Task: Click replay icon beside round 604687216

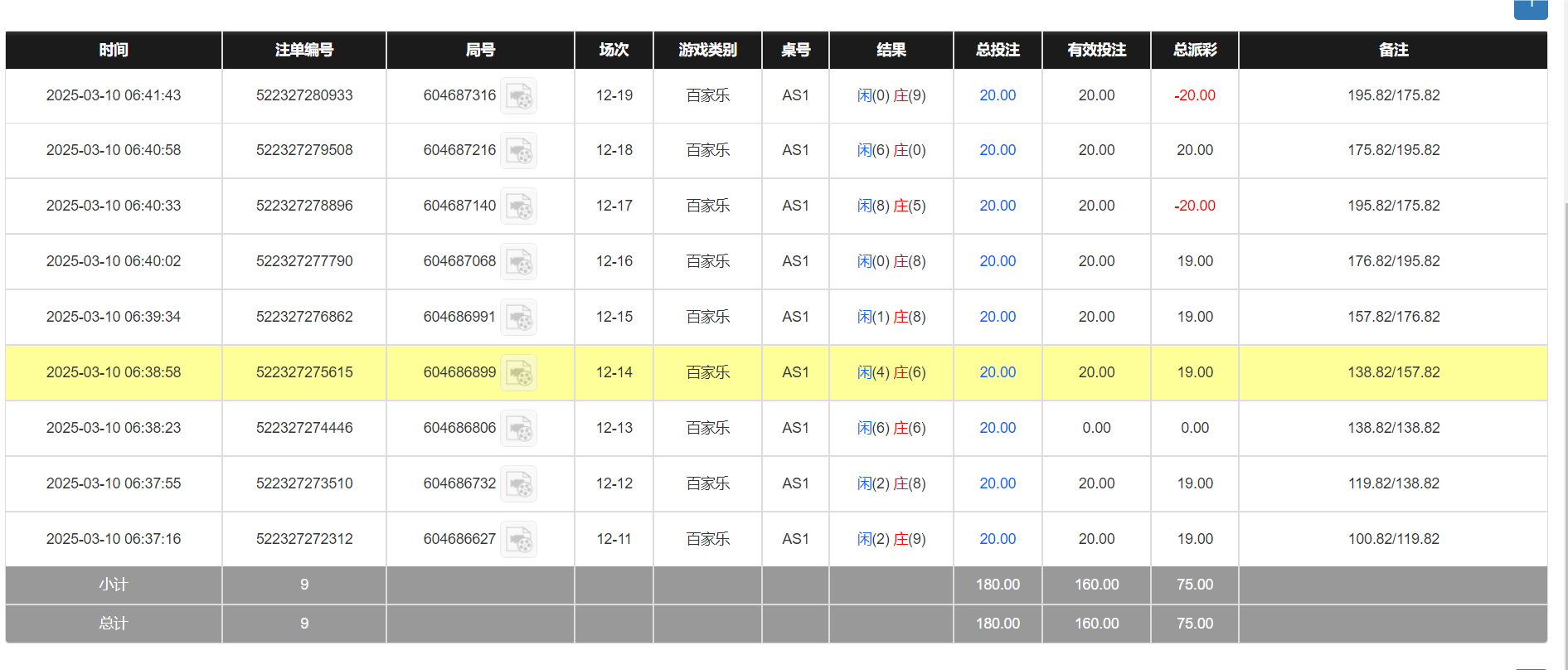Action: [x=519, y=151]
